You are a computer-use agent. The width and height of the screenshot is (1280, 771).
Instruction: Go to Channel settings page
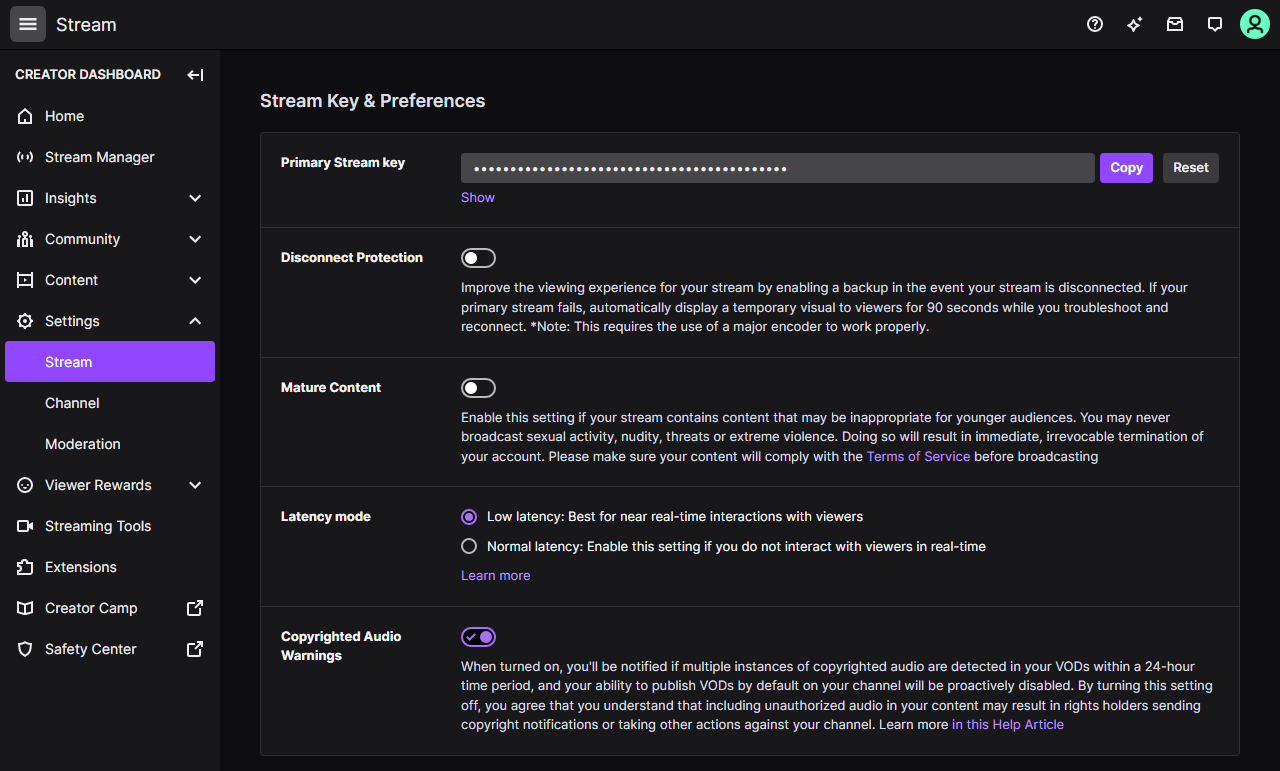pyautogui.click(x=72, y=403)
